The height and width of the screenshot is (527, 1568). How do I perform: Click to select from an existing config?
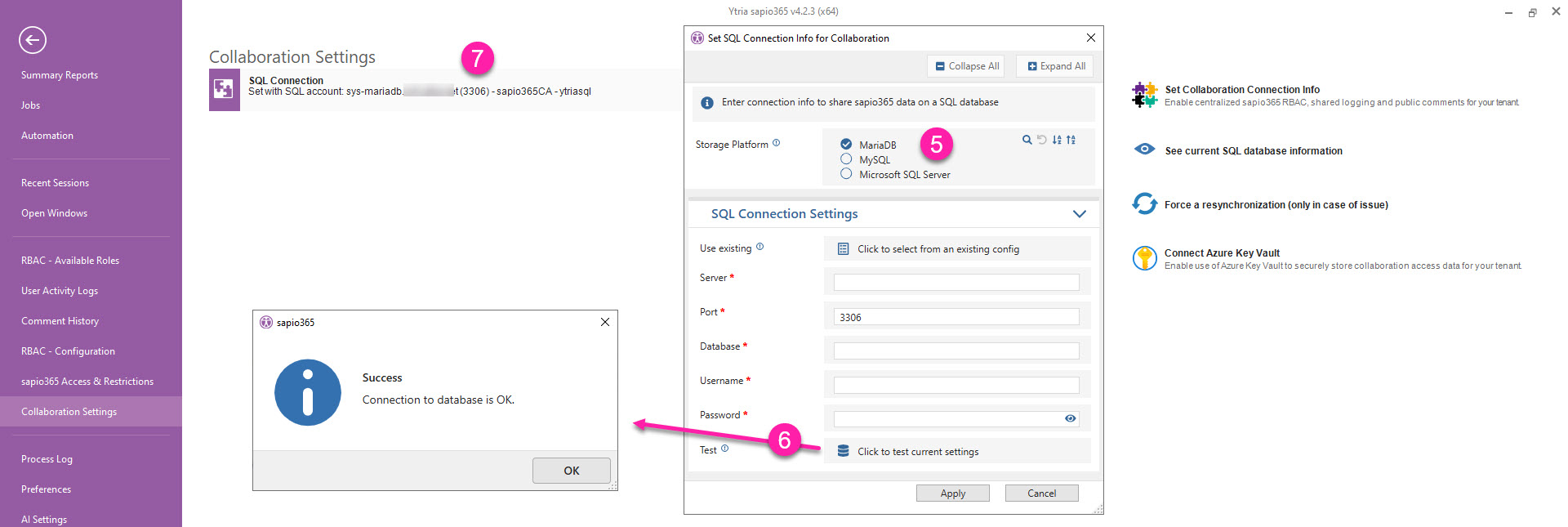[x=957, y=248]
